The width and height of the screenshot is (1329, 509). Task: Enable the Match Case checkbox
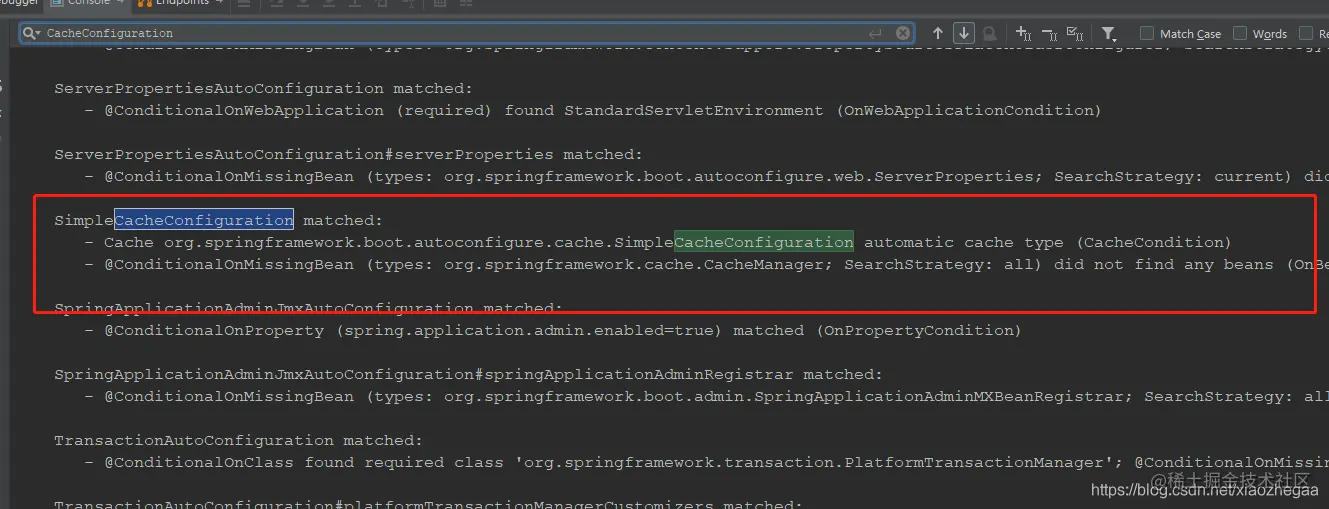[1147, 33]
